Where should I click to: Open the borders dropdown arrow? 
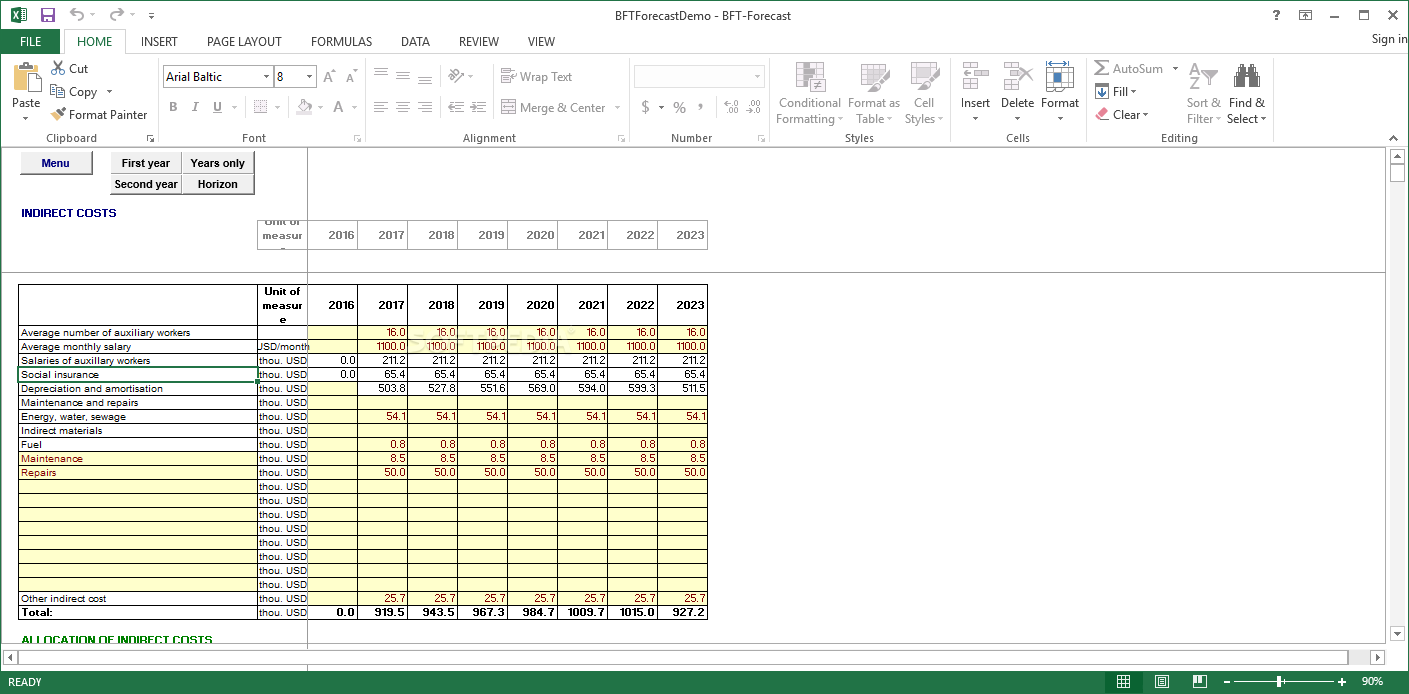tap(276, 107)
